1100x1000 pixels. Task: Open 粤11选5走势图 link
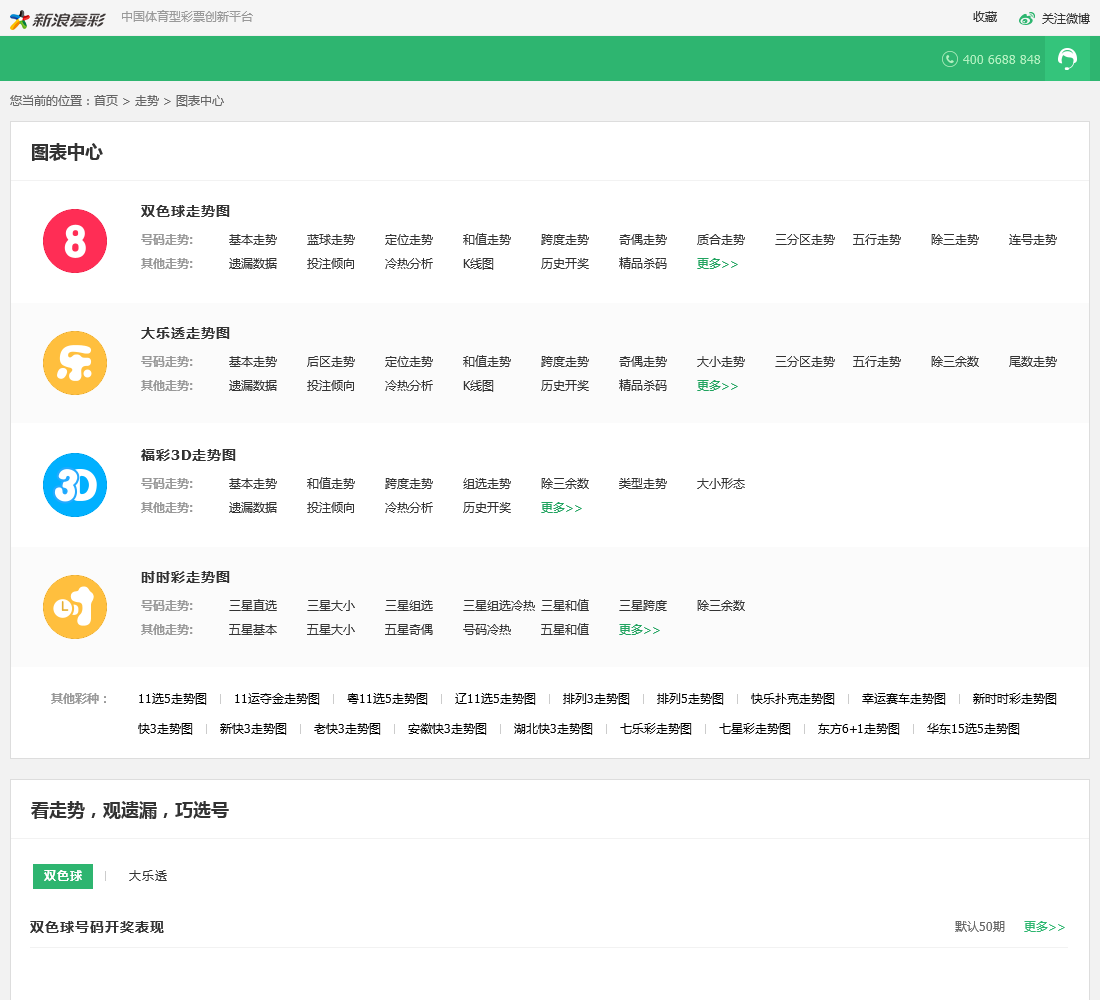[387, 699]
